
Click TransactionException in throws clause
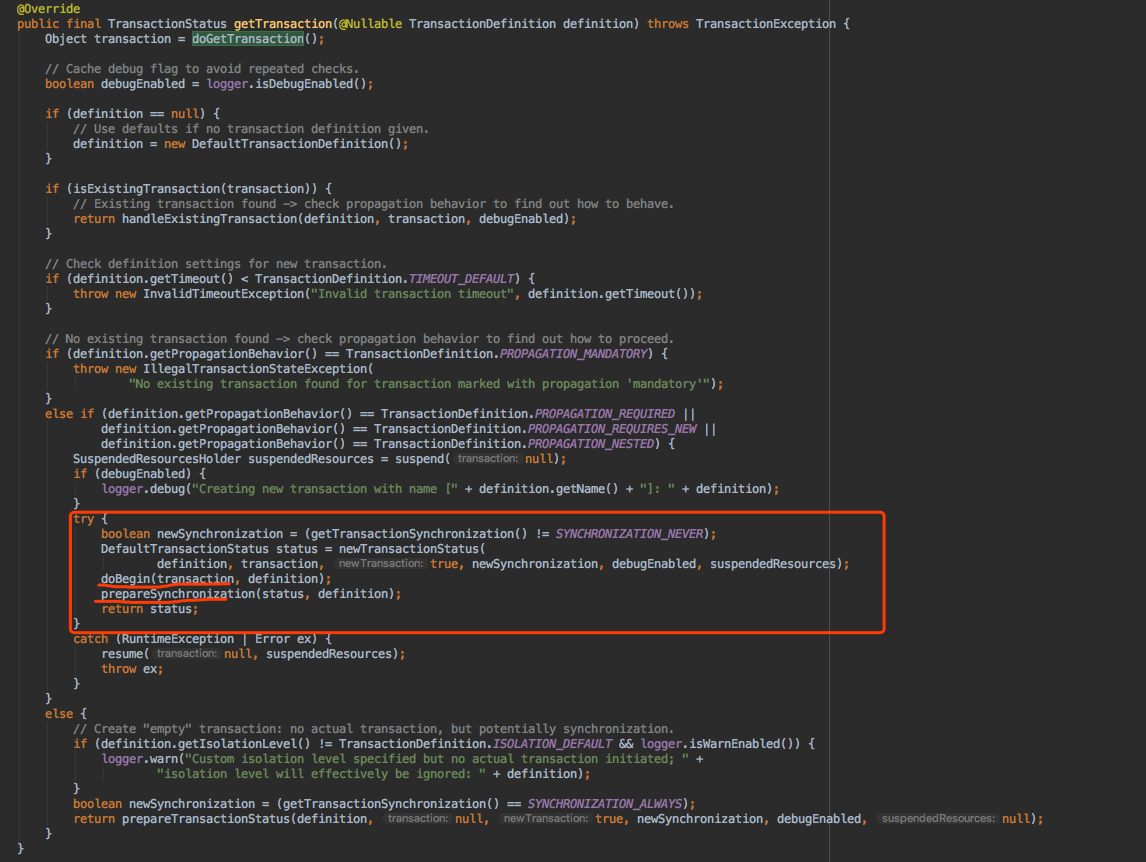click(766, 24)
